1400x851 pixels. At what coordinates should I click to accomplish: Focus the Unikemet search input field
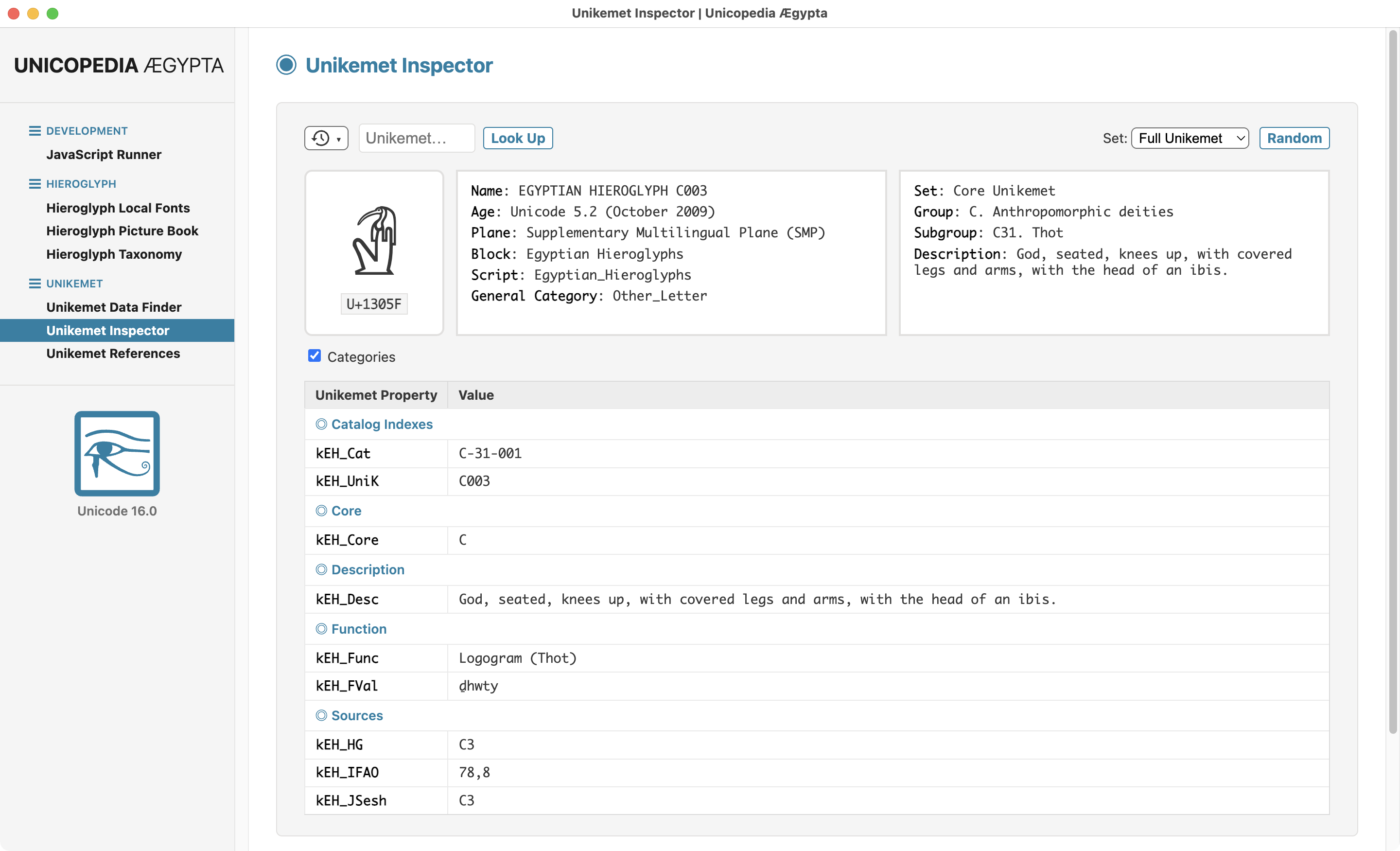[417, 138]
